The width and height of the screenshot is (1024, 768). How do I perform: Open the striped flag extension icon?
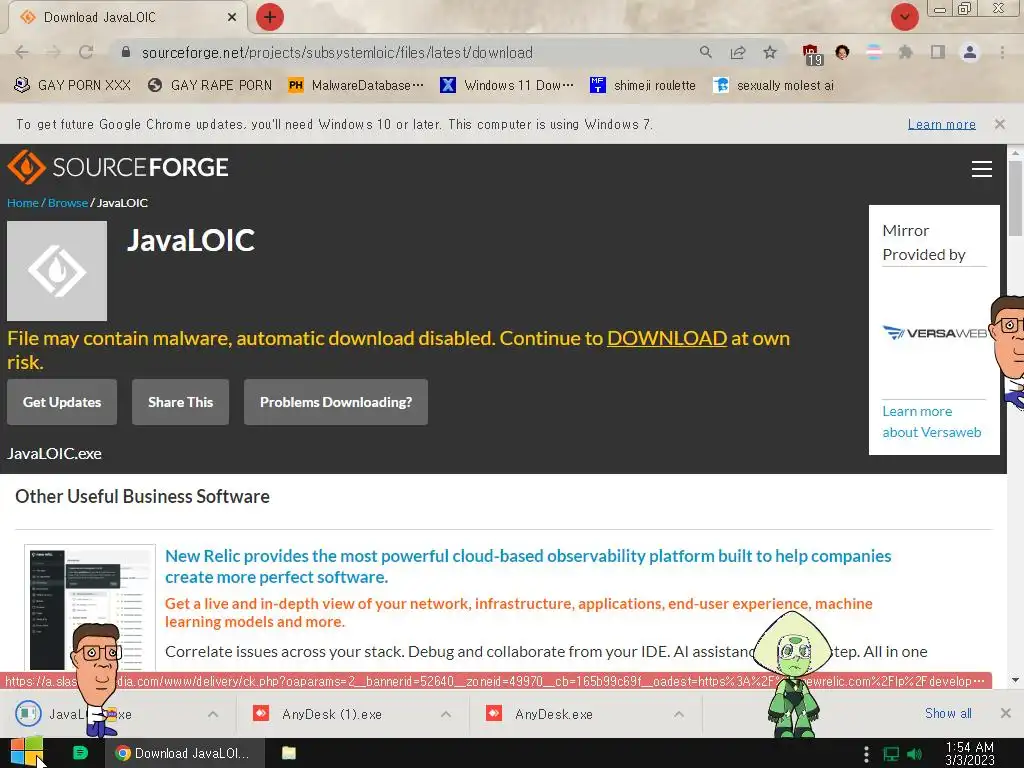[x=874, y=52]
